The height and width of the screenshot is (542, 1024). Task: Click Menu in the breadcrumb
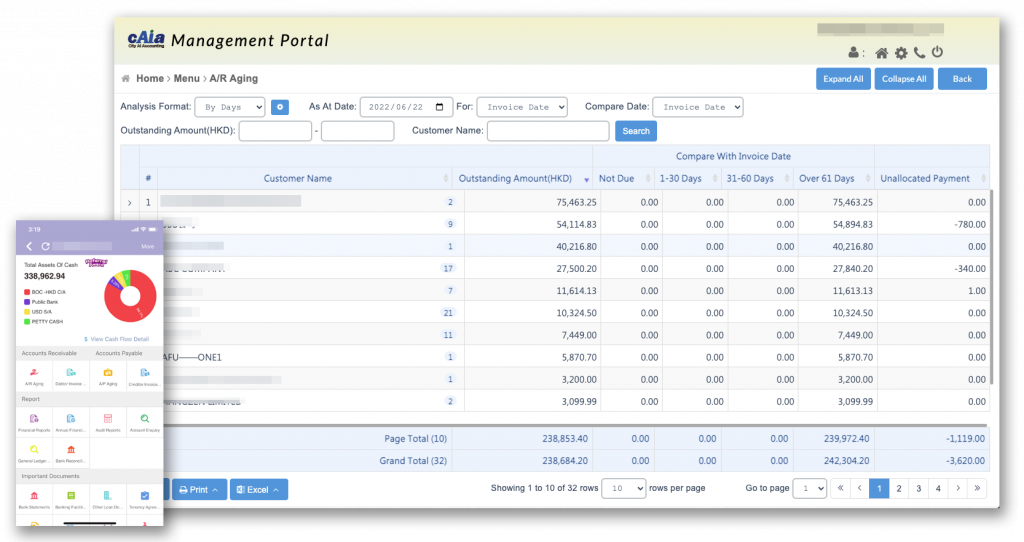pos(186,78)
